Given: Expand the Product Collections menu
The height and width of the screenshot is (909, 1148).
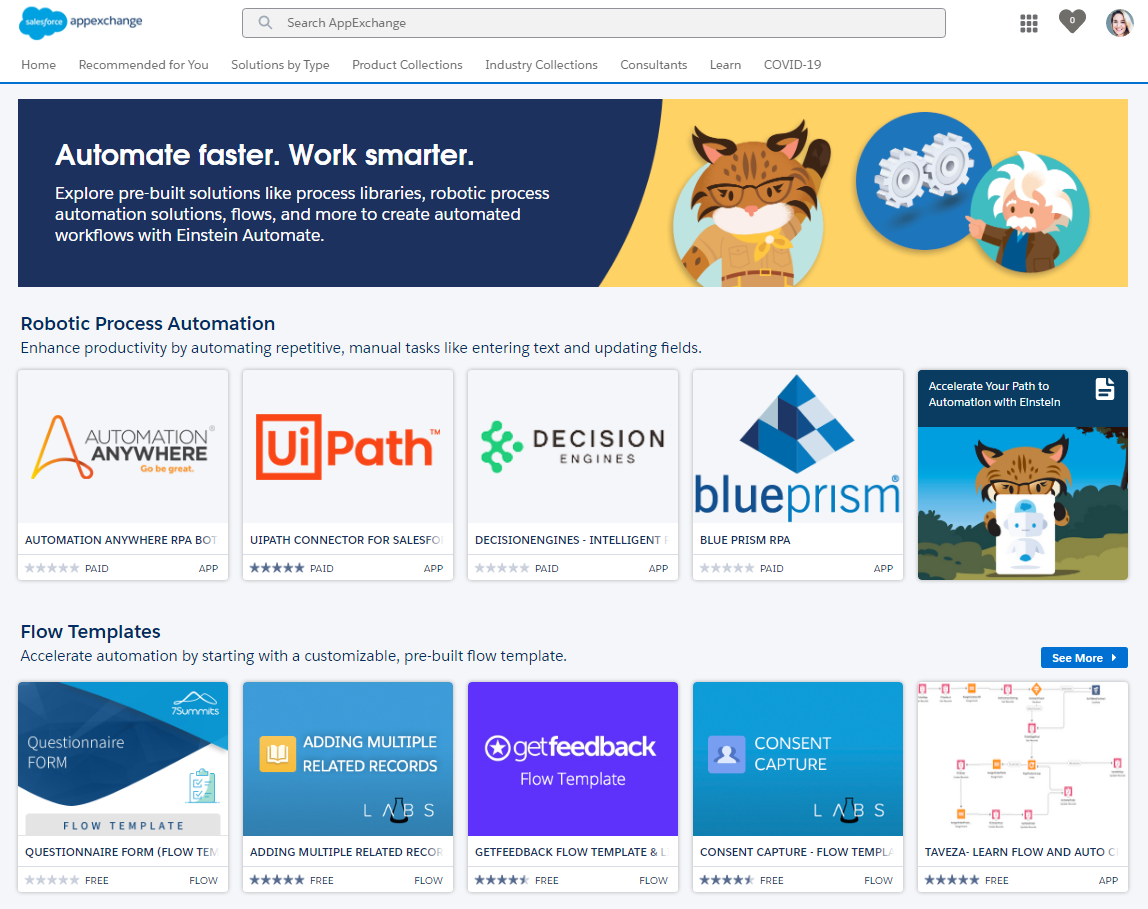Looking at the screenshot, I should point(407,65).
